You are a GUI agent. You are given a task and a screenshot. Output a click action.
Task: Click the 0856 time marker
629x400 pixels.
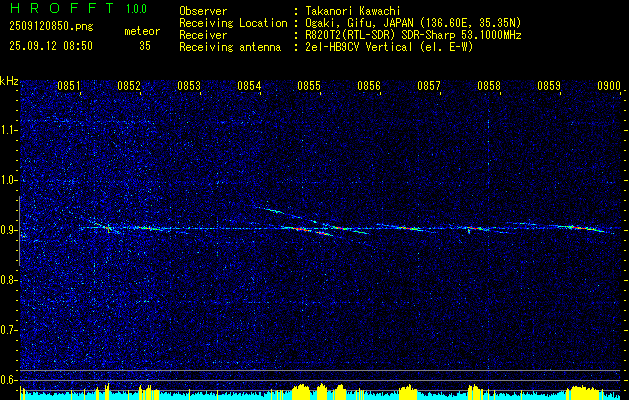pyautogui.click(x=369, y=86)
